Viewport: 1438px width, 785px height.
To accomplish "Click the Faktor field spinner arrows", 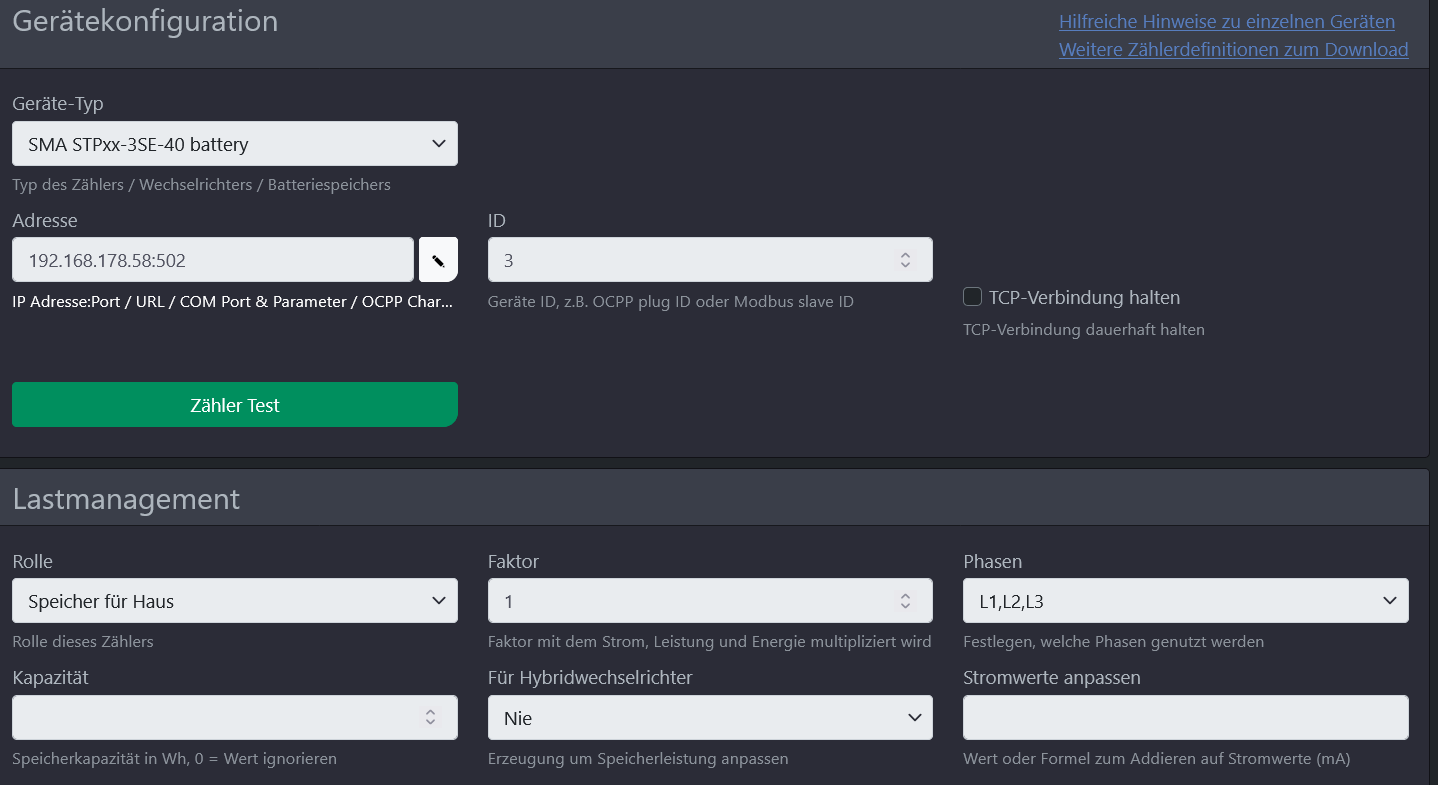I will (905, 601).
